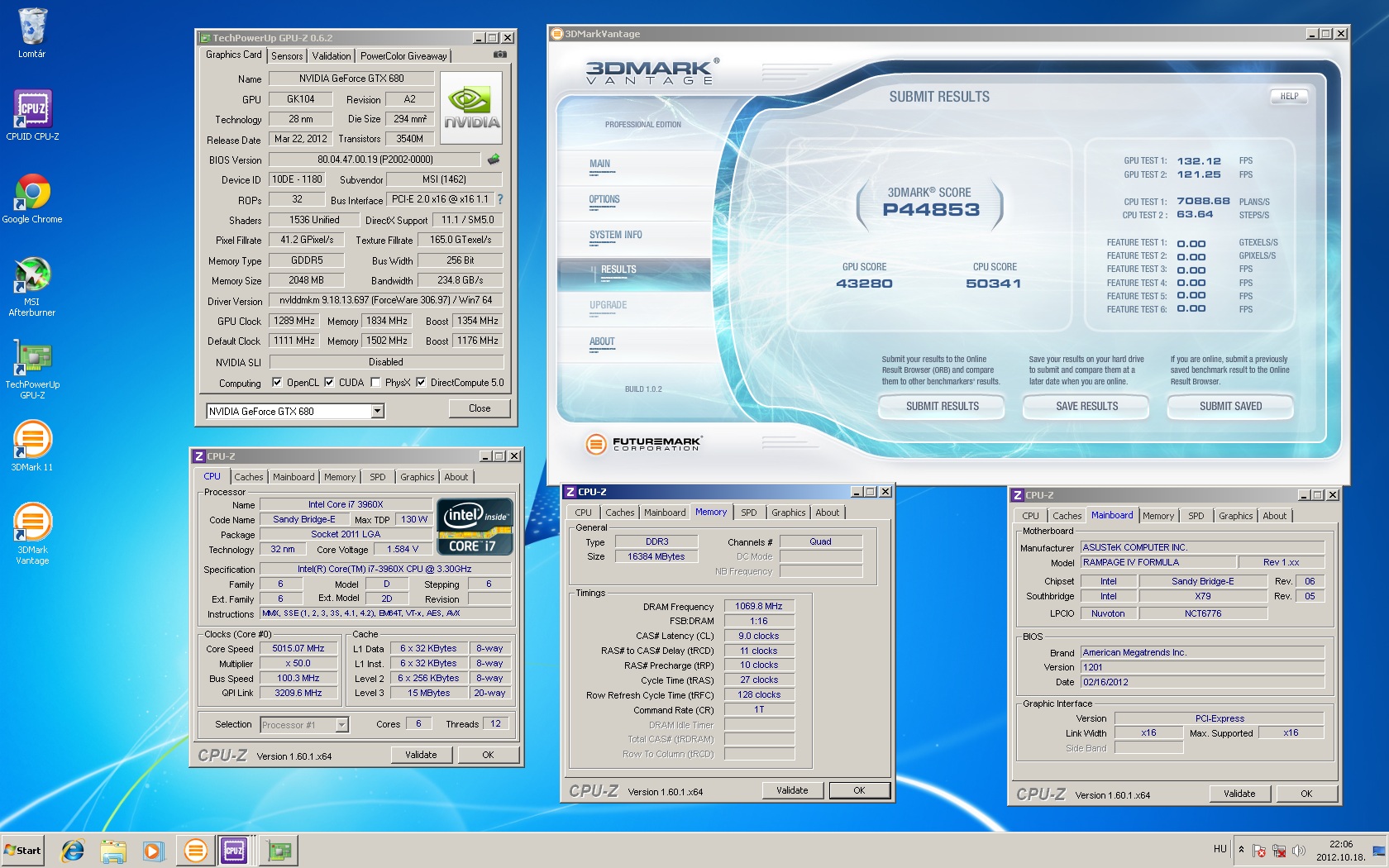Viewport: 1389px width, 868px height.
Task: Activate the CPU-Z taskbar button
Action: [x=235, y=850]
